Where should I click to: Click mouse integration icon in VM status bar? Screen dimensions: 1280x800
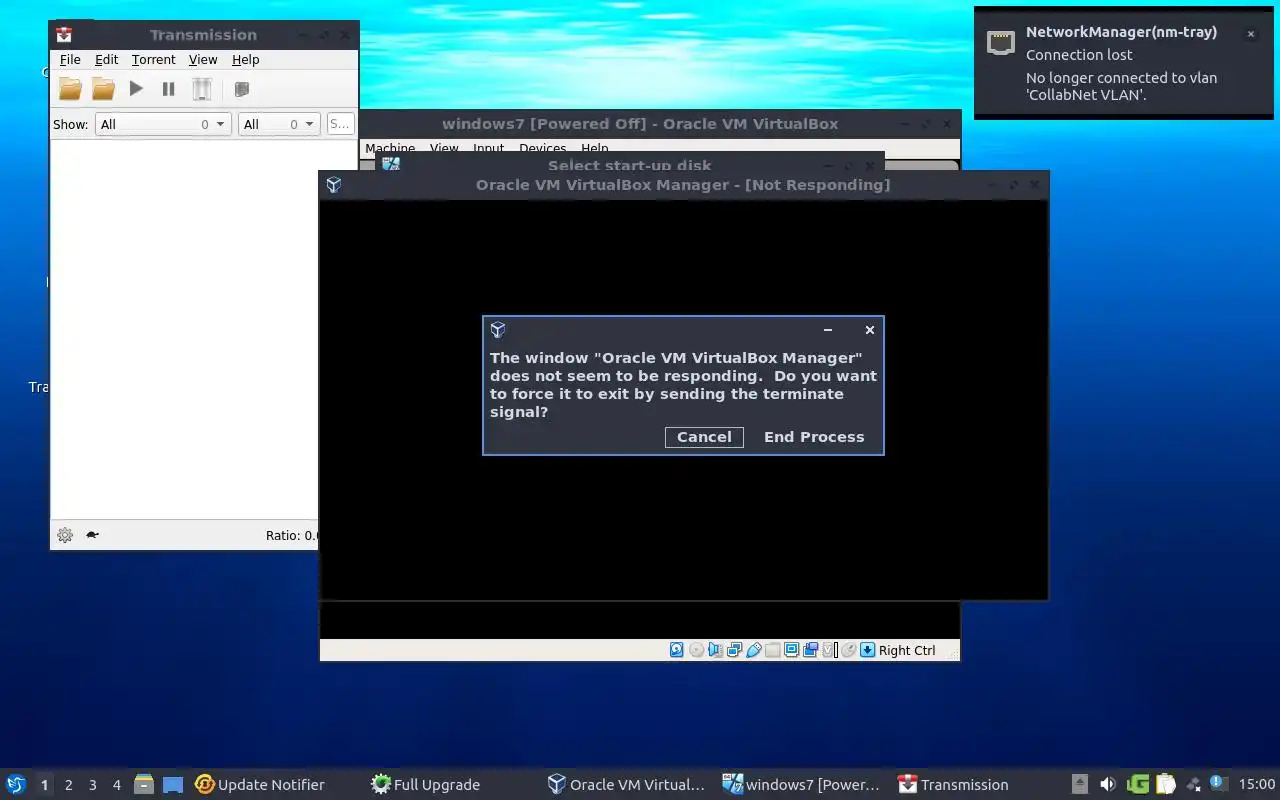pyautogui.click(x=848, y=650)
